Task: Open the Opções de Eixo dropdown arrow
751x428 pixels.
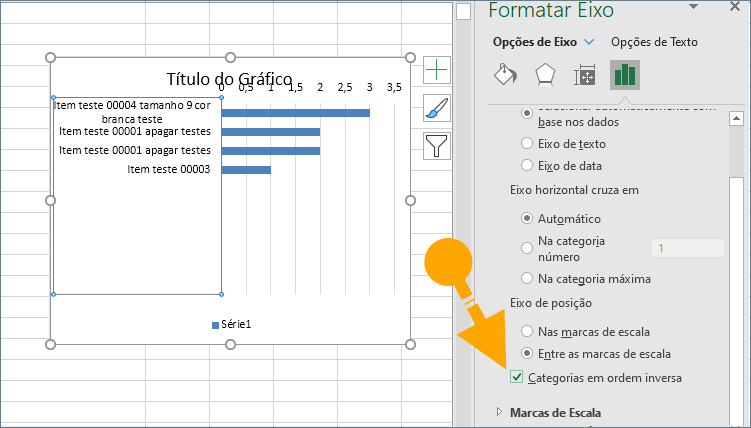Action: (x=589, y=42)
